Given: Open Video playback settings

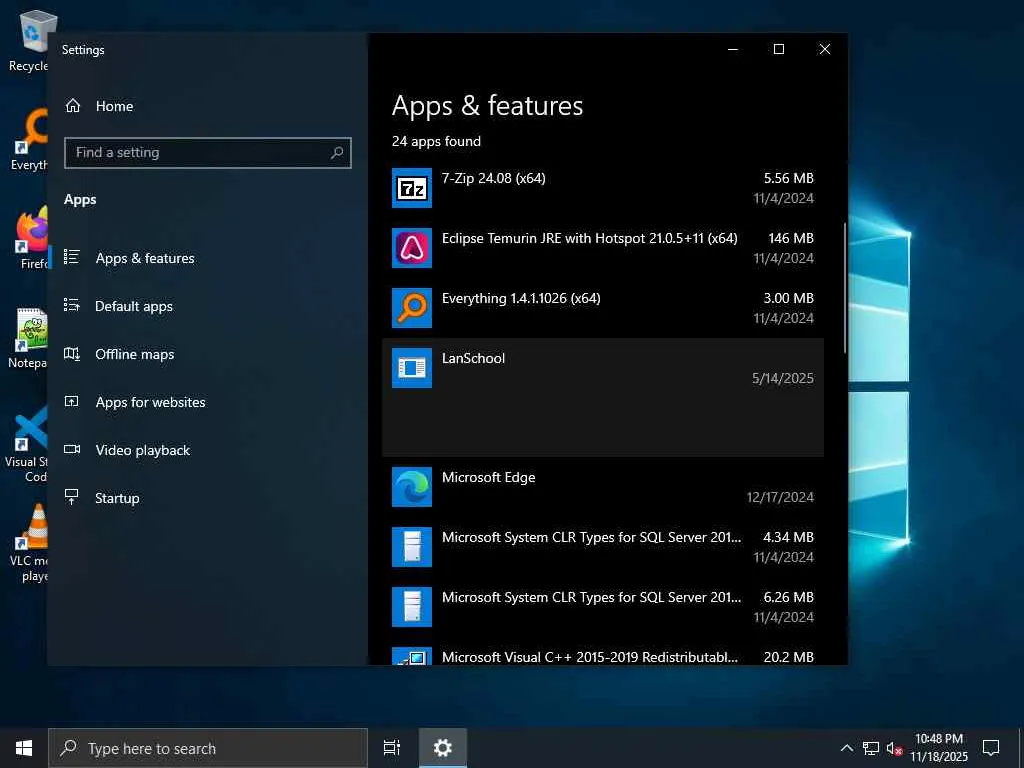Looking at the screenshot, I should click(x=142, y=450).
